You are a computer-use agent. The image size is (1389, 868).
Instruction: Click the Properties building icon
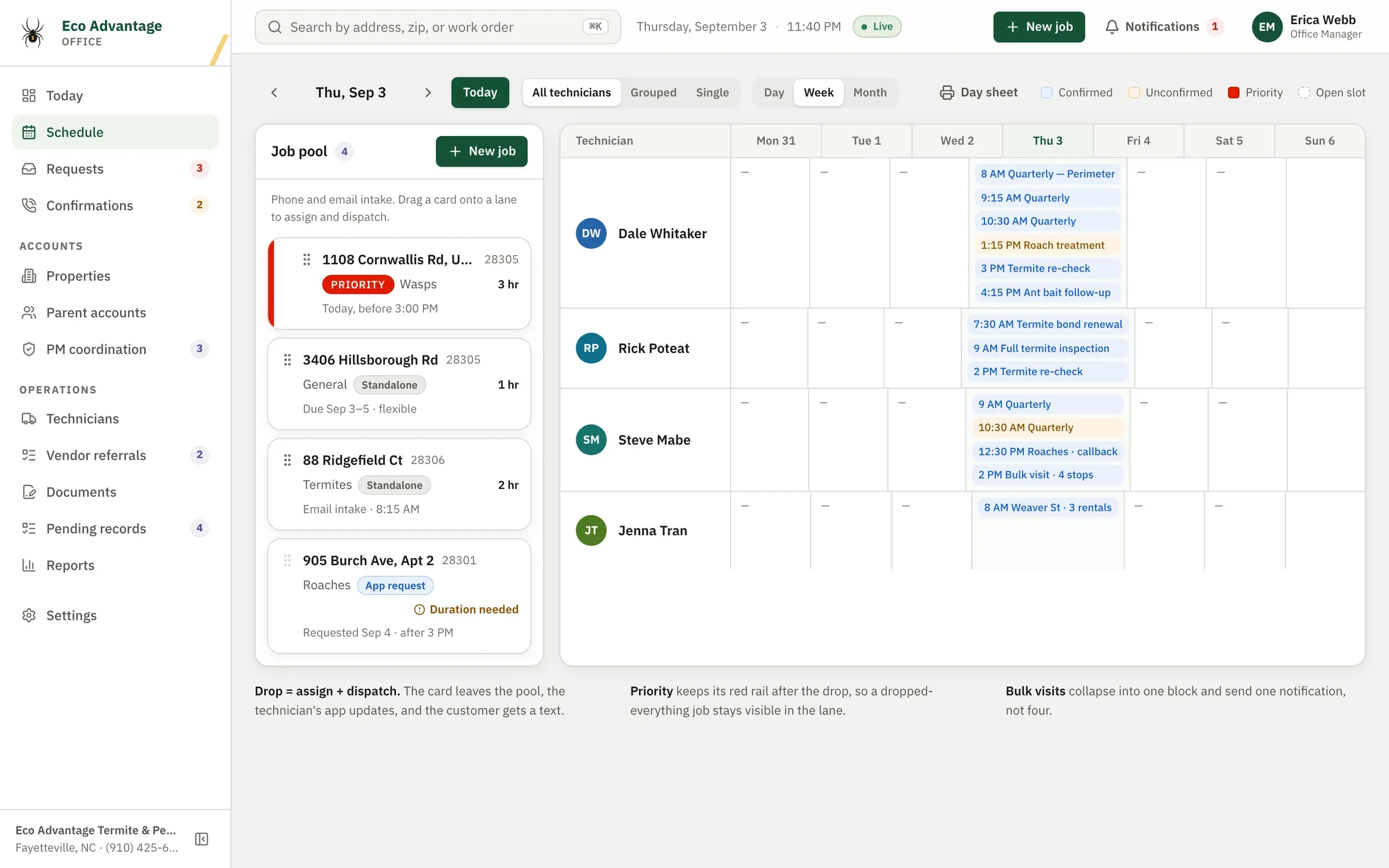point(29,276)
